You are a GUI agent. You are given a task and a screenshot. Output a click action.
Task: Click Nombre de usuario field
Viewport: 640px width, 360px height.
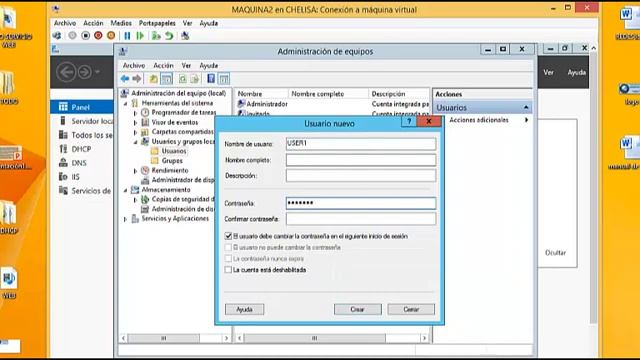[361, 144]
